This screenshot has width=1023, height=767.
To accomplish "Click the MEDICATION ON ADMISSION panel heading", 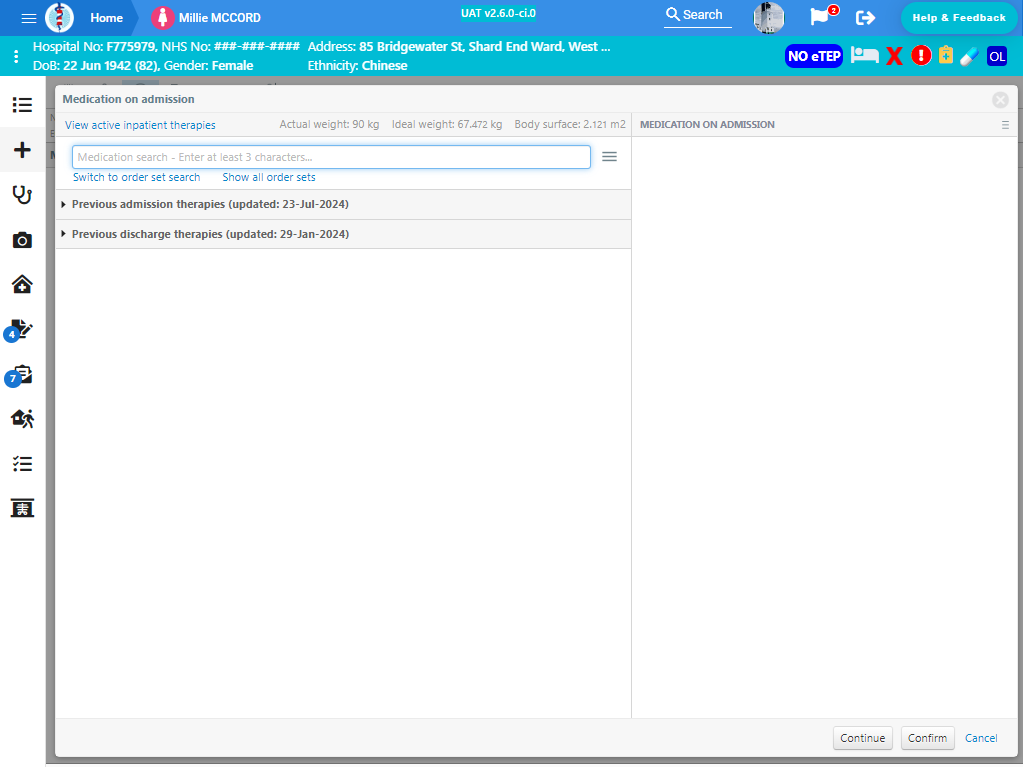I will 707,125.
